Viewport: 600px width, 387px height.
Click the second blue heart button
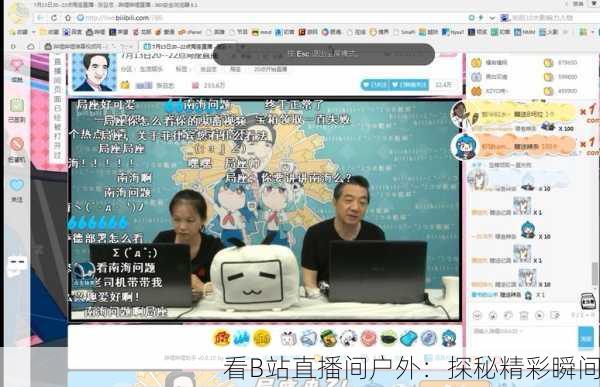(x=409, y=85)
